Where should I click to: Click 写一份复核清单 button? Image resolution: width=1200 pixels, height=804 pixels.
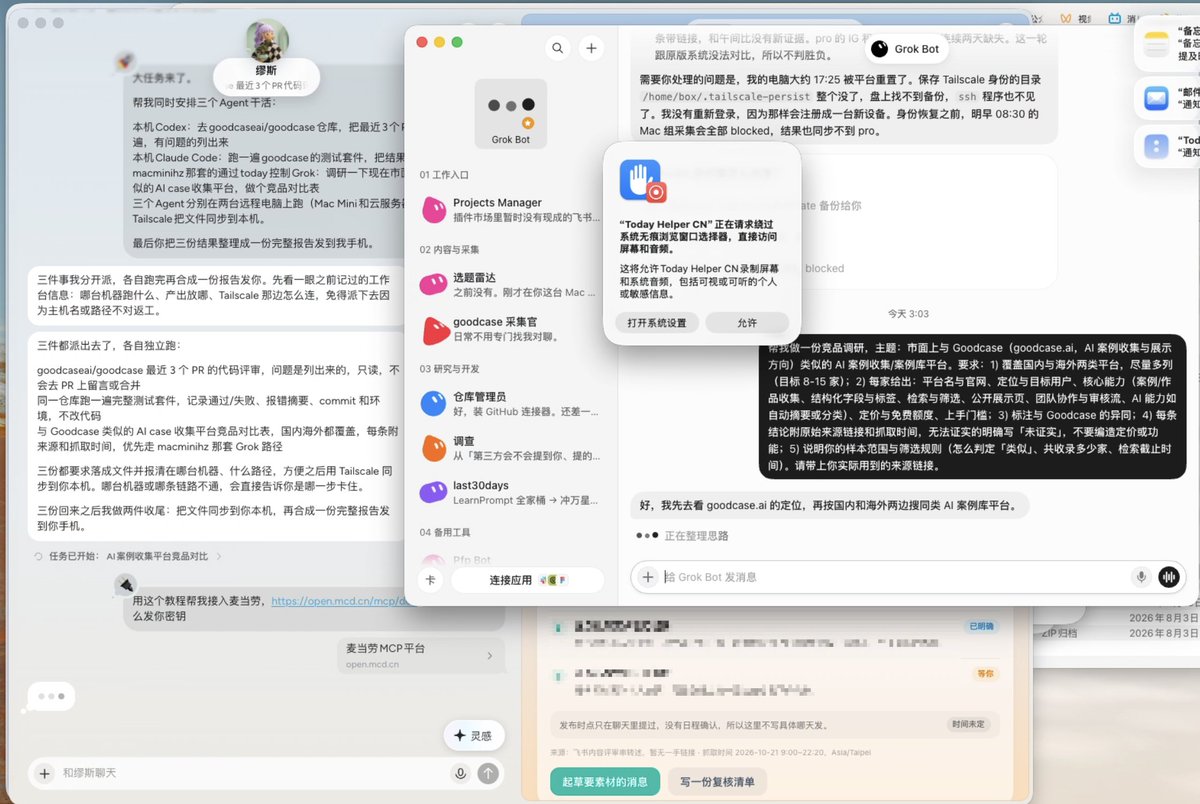[717, 781]
